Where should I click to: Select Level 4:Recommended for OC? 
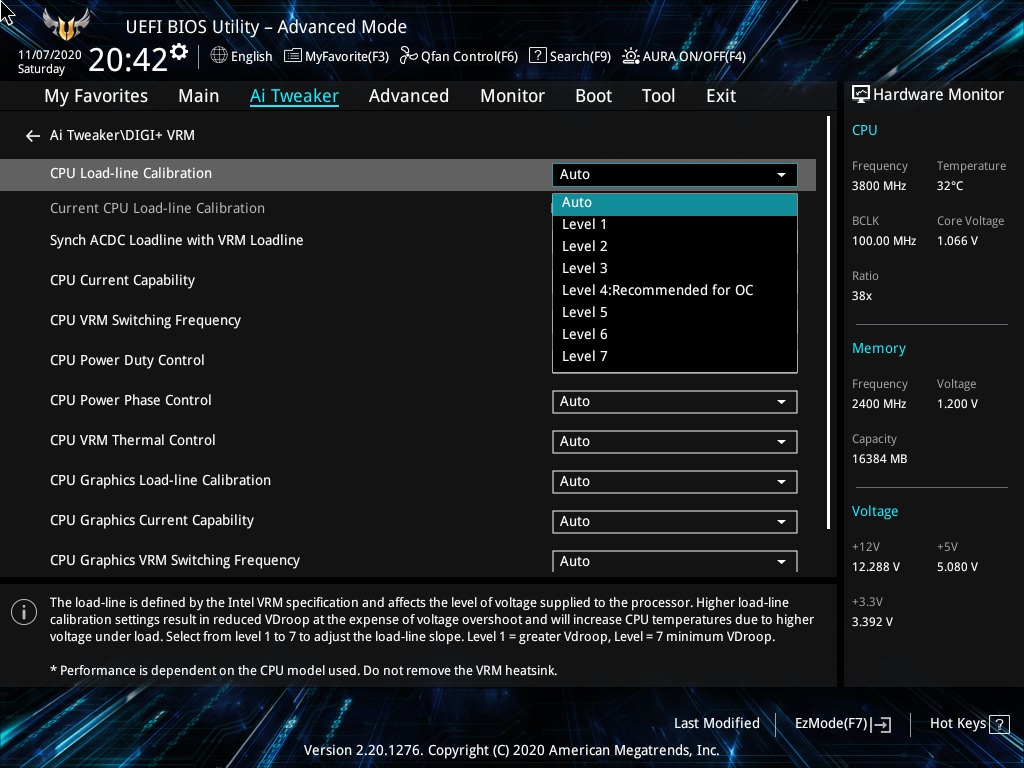point(675,291)
